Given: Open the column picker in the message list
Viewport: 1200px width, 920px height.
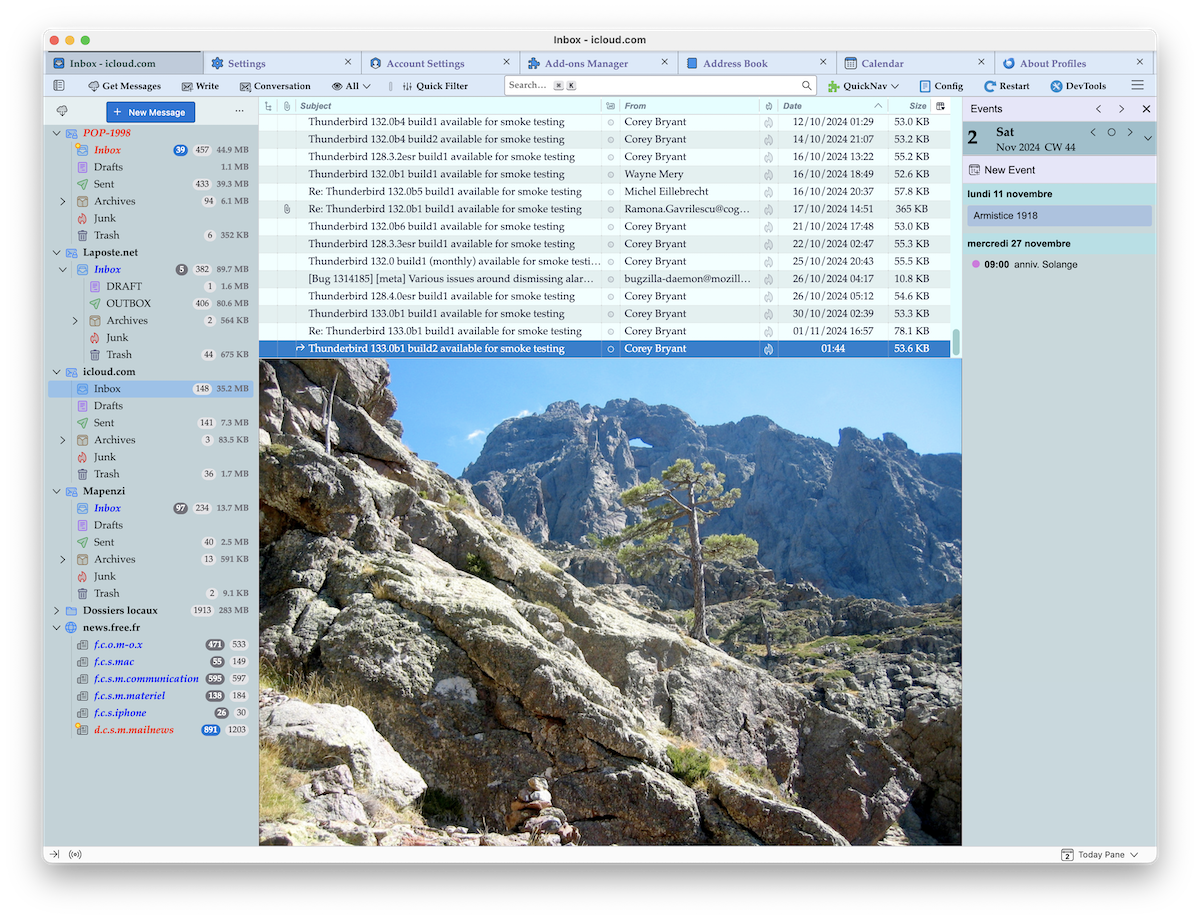Looking at the screenshot, I should [940, 105].
